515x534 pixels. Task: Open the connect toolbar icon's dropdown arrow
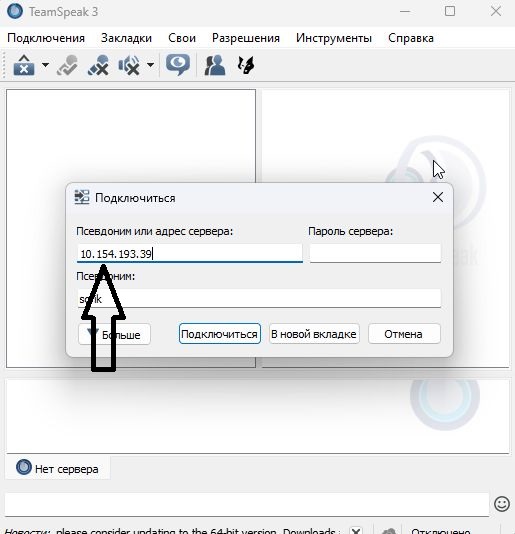coord(45,65)
